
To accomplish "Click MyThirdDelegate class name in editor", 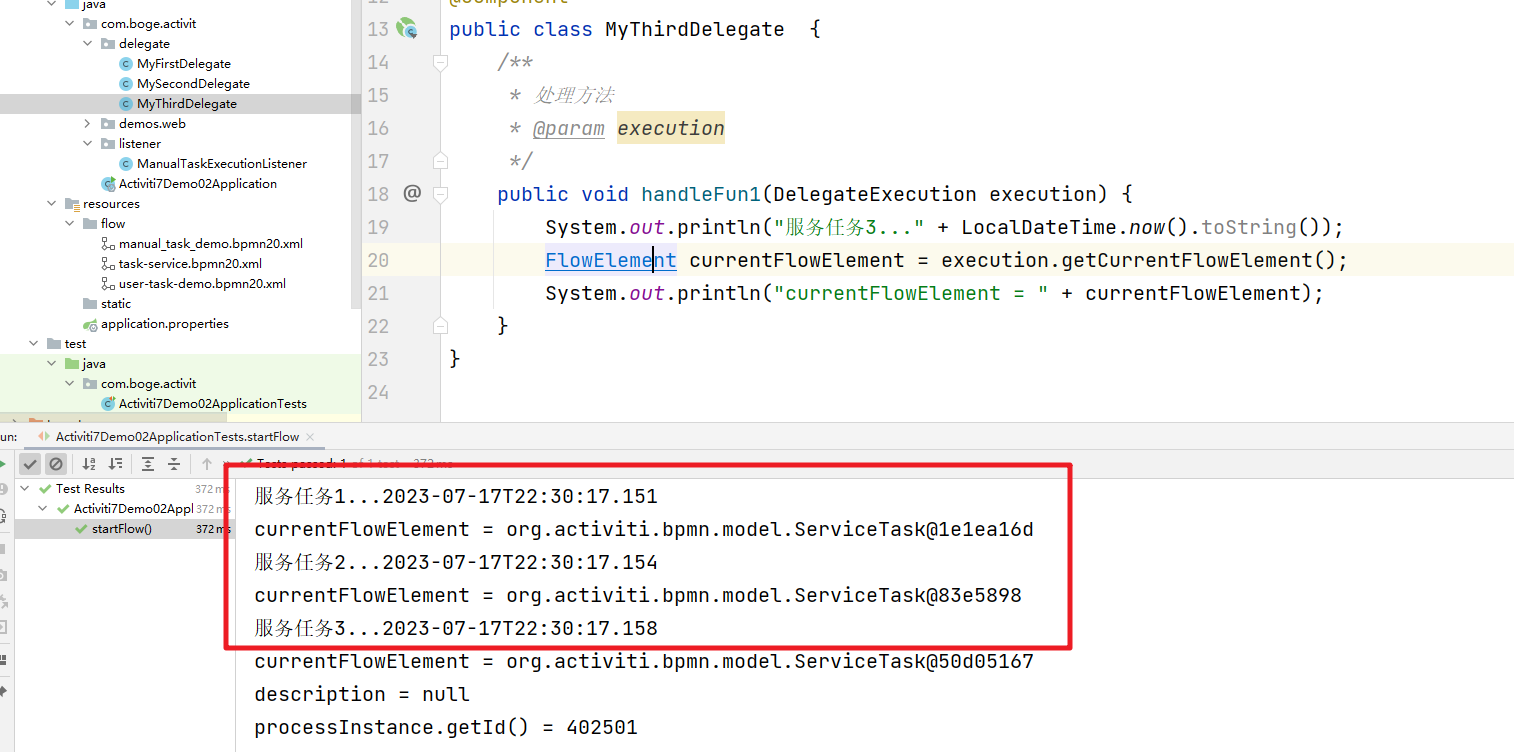I will tap(695, 29).
